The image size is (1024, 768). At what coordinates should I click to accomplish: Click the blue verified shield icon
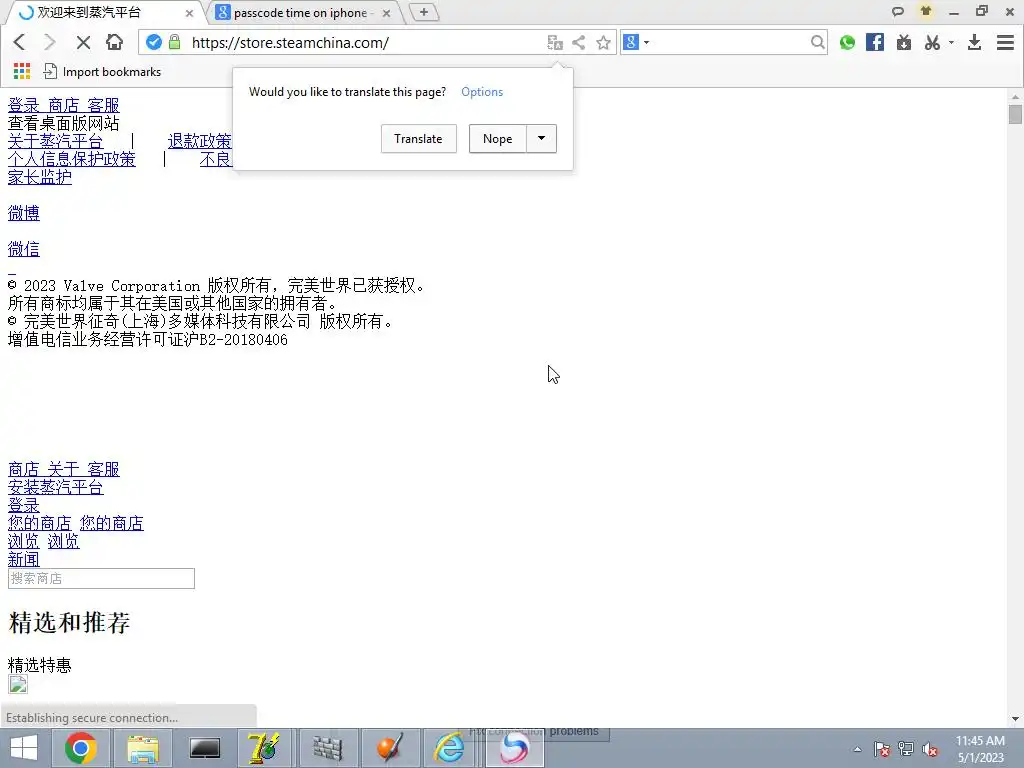(x=153, y=42)
